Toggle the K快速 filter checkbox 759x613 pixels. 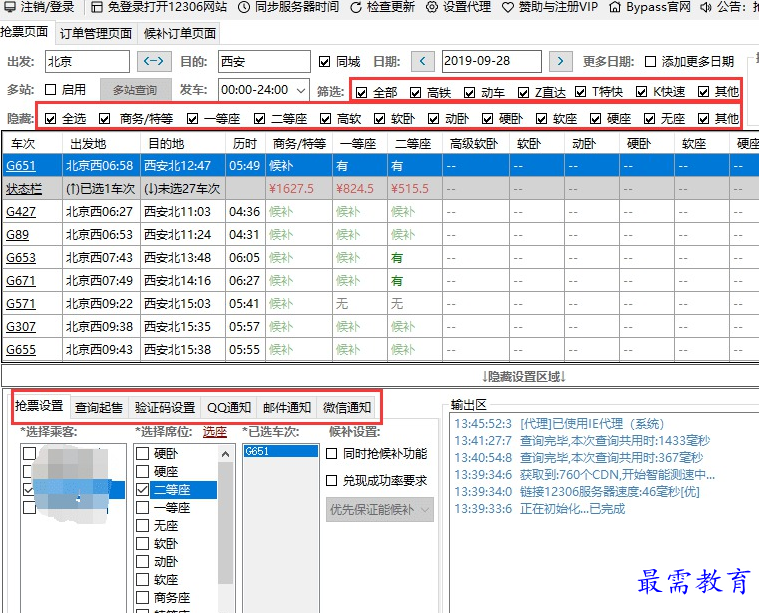[x=641, y=92]
